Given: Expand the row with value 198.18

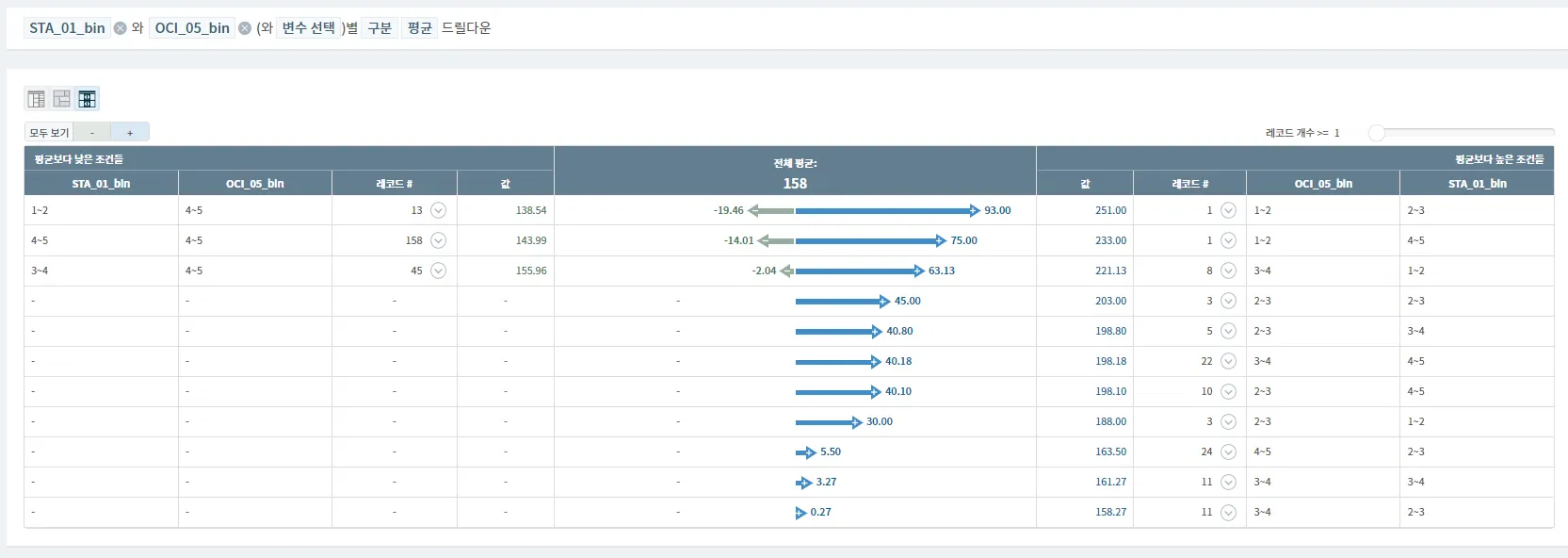Looking at the screenshot, I should [1228, 361].
